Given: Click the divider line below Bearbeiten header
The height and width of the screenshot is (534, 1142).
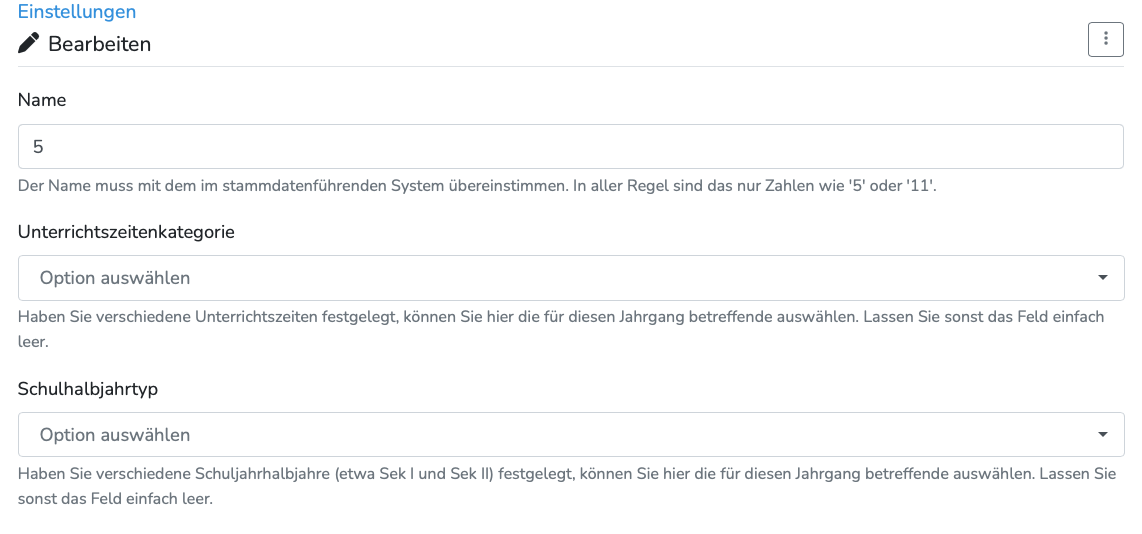Looking at the screenshot, I should click(x=570, y=66).
